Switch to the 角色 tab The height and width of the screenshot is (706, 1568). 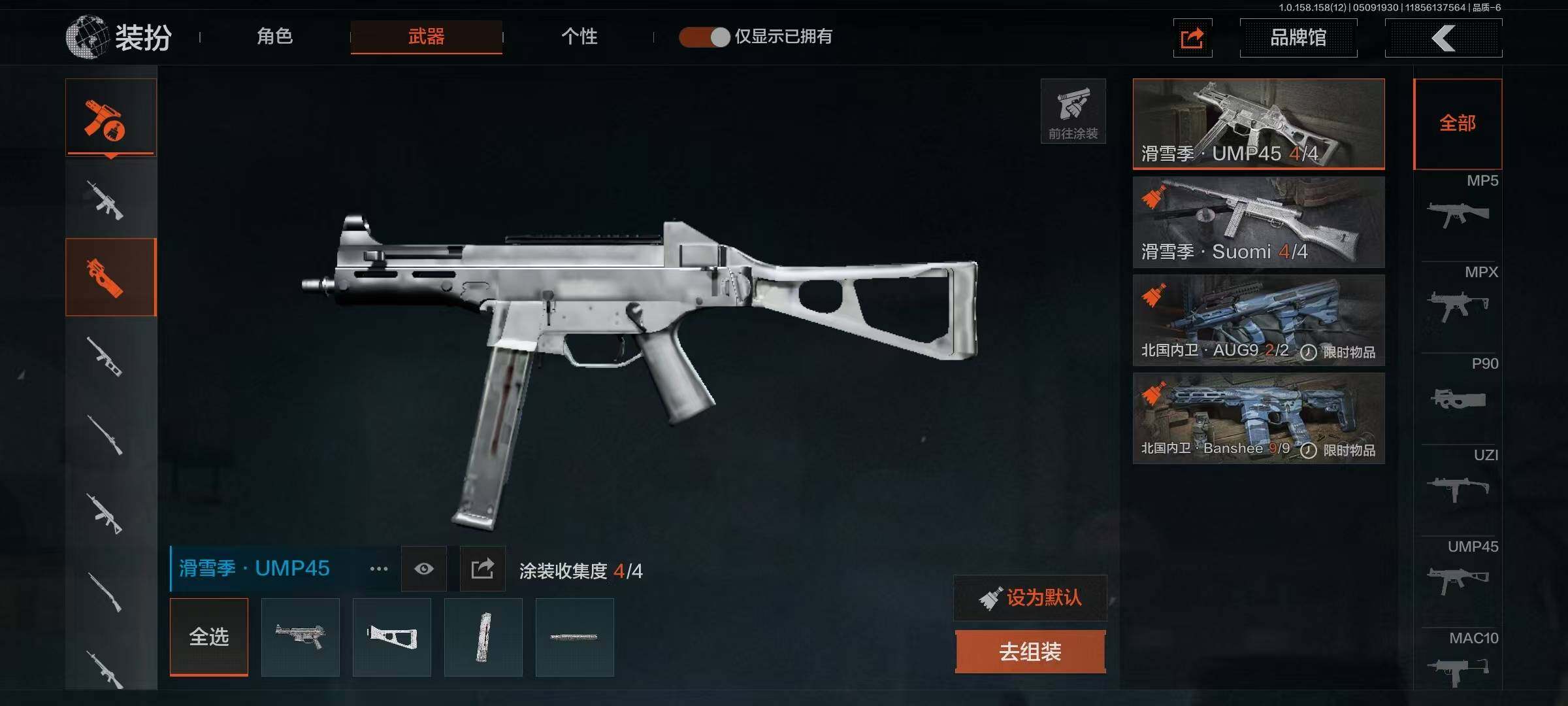coord(274,37)
